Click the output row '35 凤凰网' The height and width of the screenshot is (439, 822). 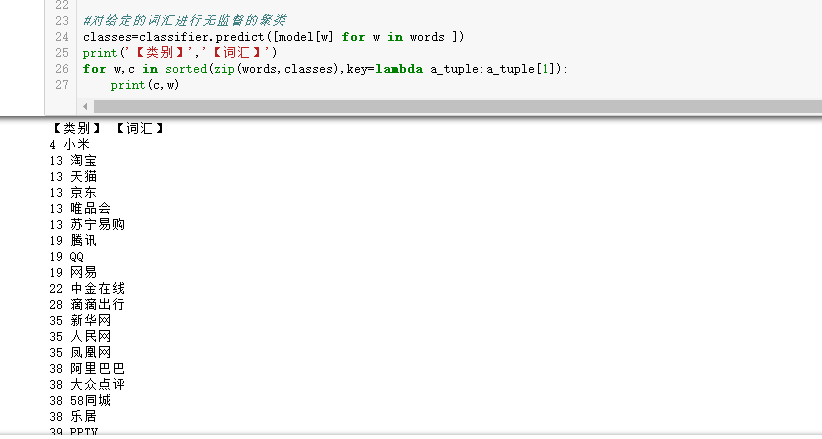(x=79, y=352)
